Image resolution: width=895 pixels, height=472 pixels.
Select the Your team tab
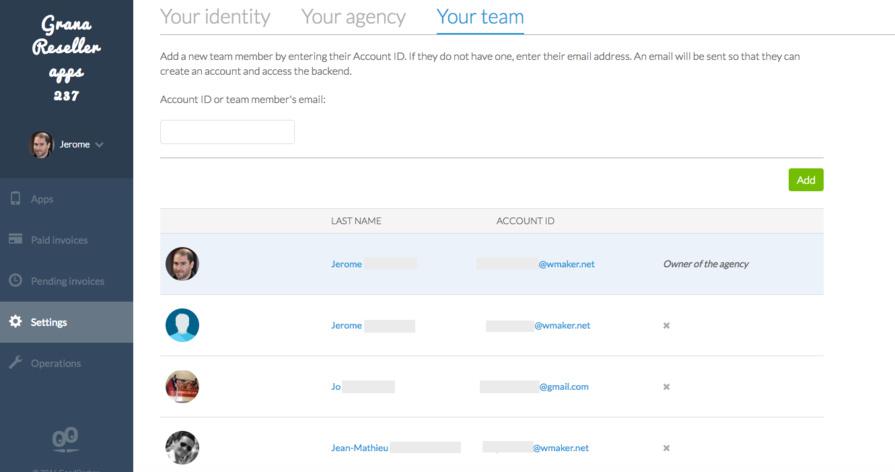pos(480,17)
